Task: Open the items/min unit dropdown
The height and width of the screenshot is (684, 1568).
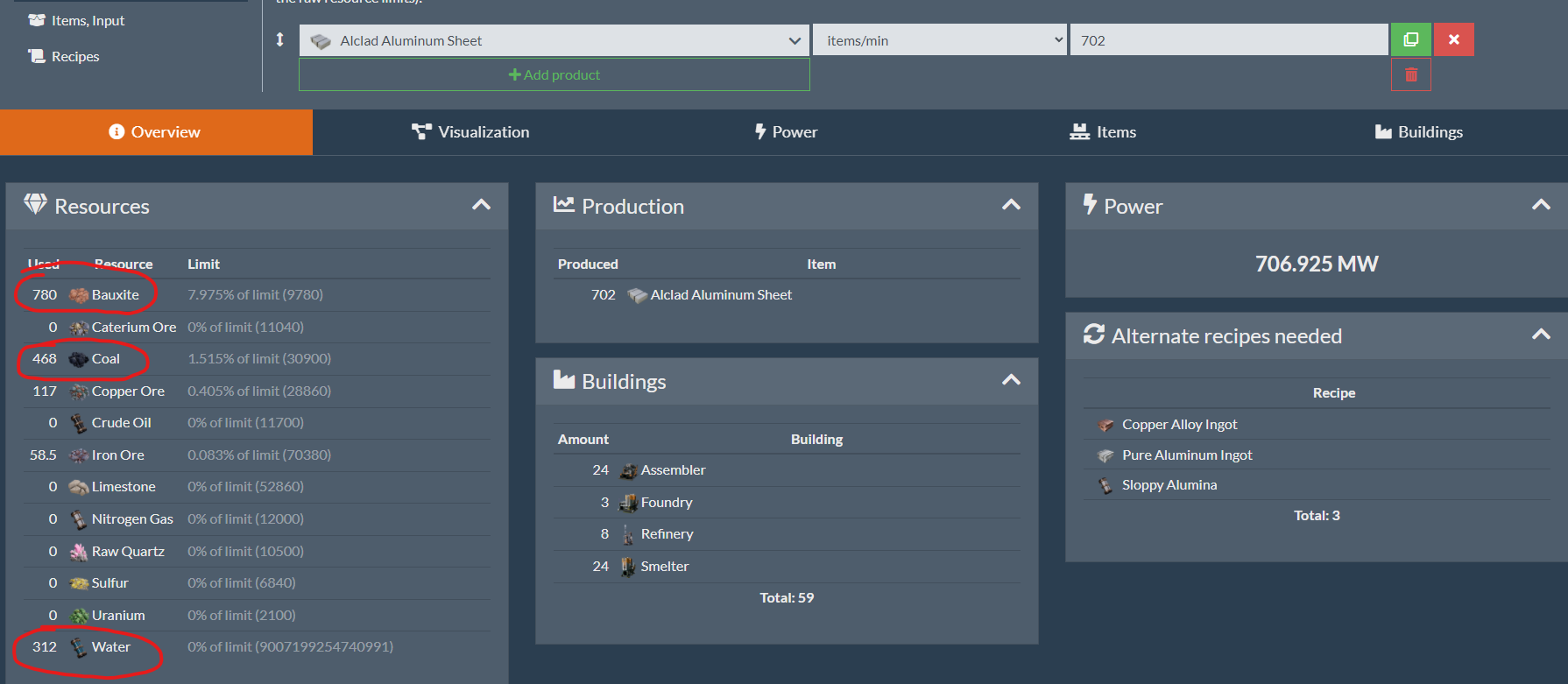Action: 940,40
